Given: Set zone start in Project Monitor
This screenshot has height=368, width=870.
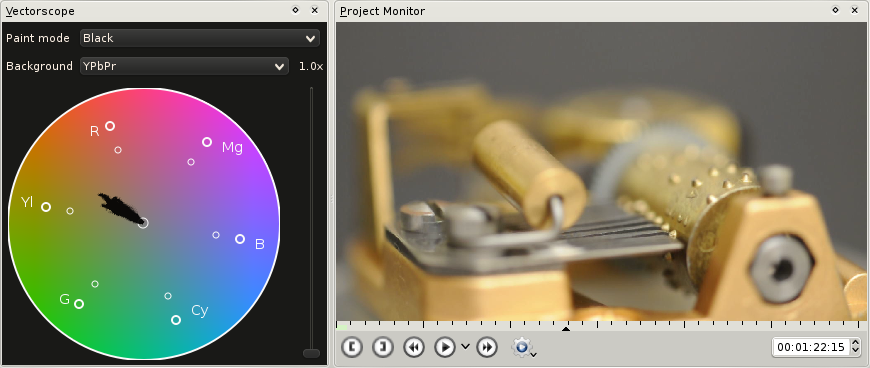Looking at the screenshot, I should click(x=352, y=347).
